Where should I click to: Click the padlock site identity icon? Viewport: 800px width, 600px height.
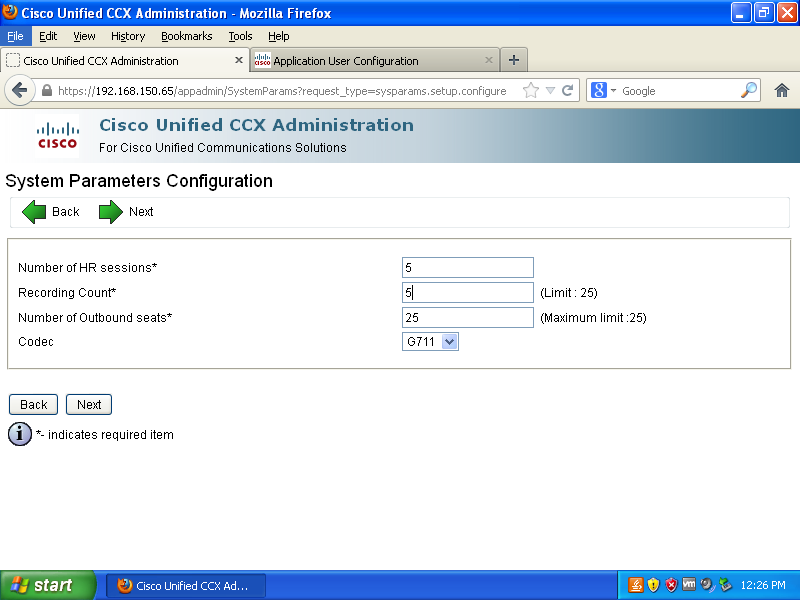coord(47,91)
